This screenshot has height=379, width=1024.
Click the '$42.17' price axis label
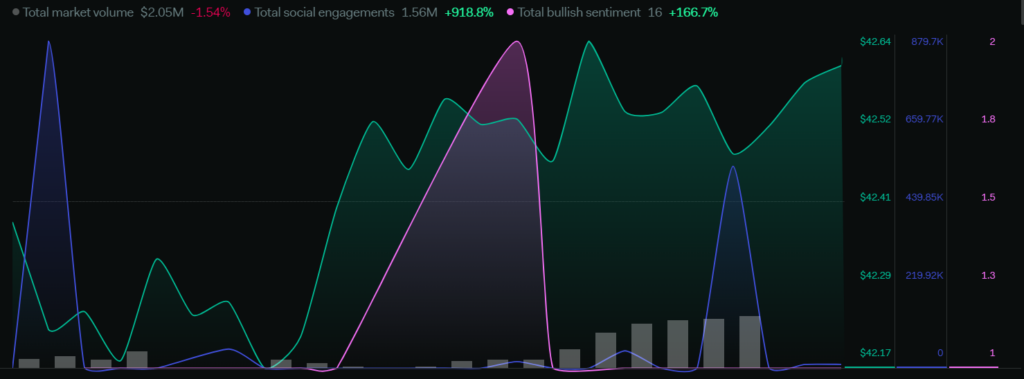pos(875,353)
